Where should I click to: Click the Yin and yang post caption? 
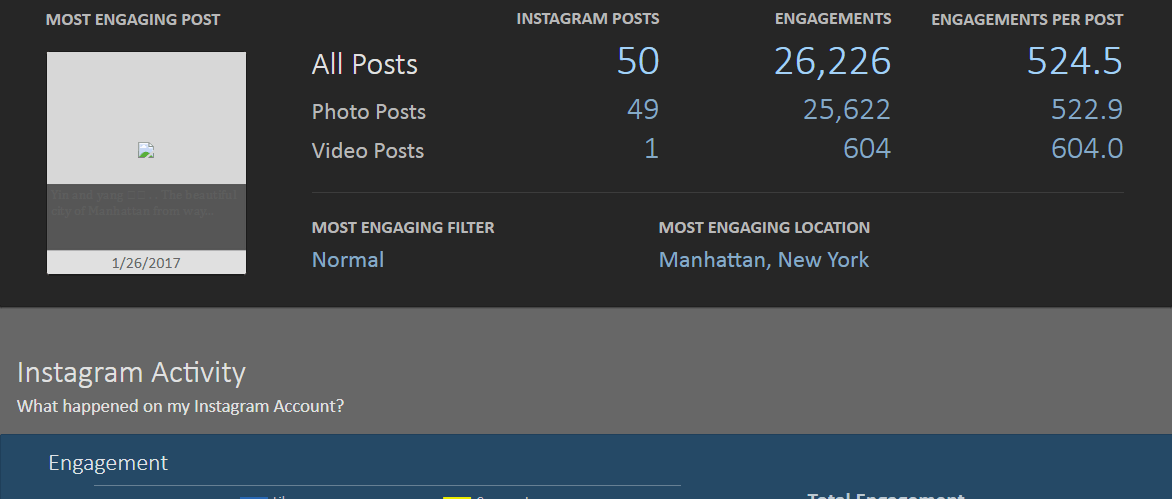[146, 203]
